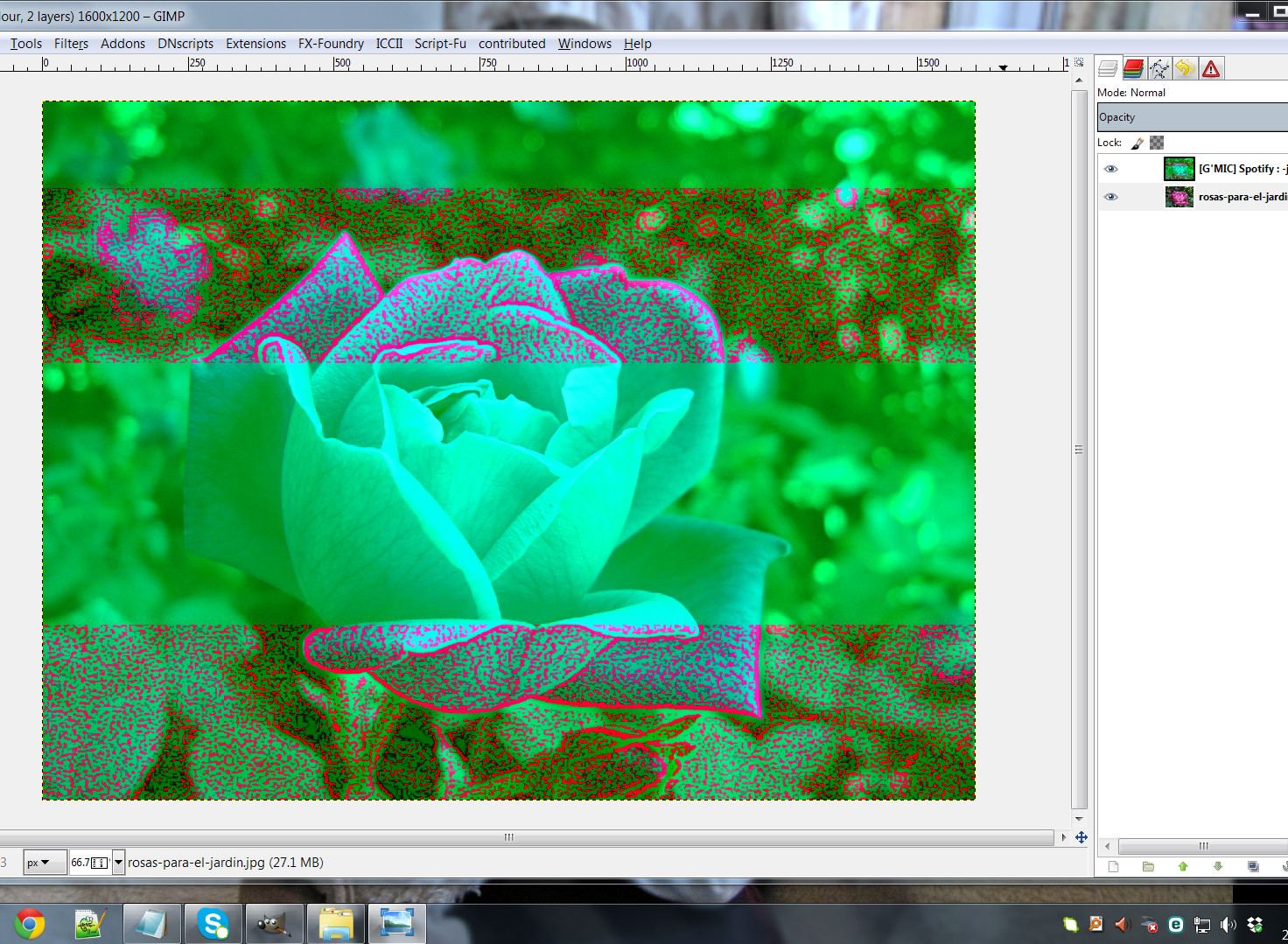The width and height of the screenshot is (1288, 944).
Task: Toggle lock alpha channel checkerboard icon
Action: [1157, 143]
